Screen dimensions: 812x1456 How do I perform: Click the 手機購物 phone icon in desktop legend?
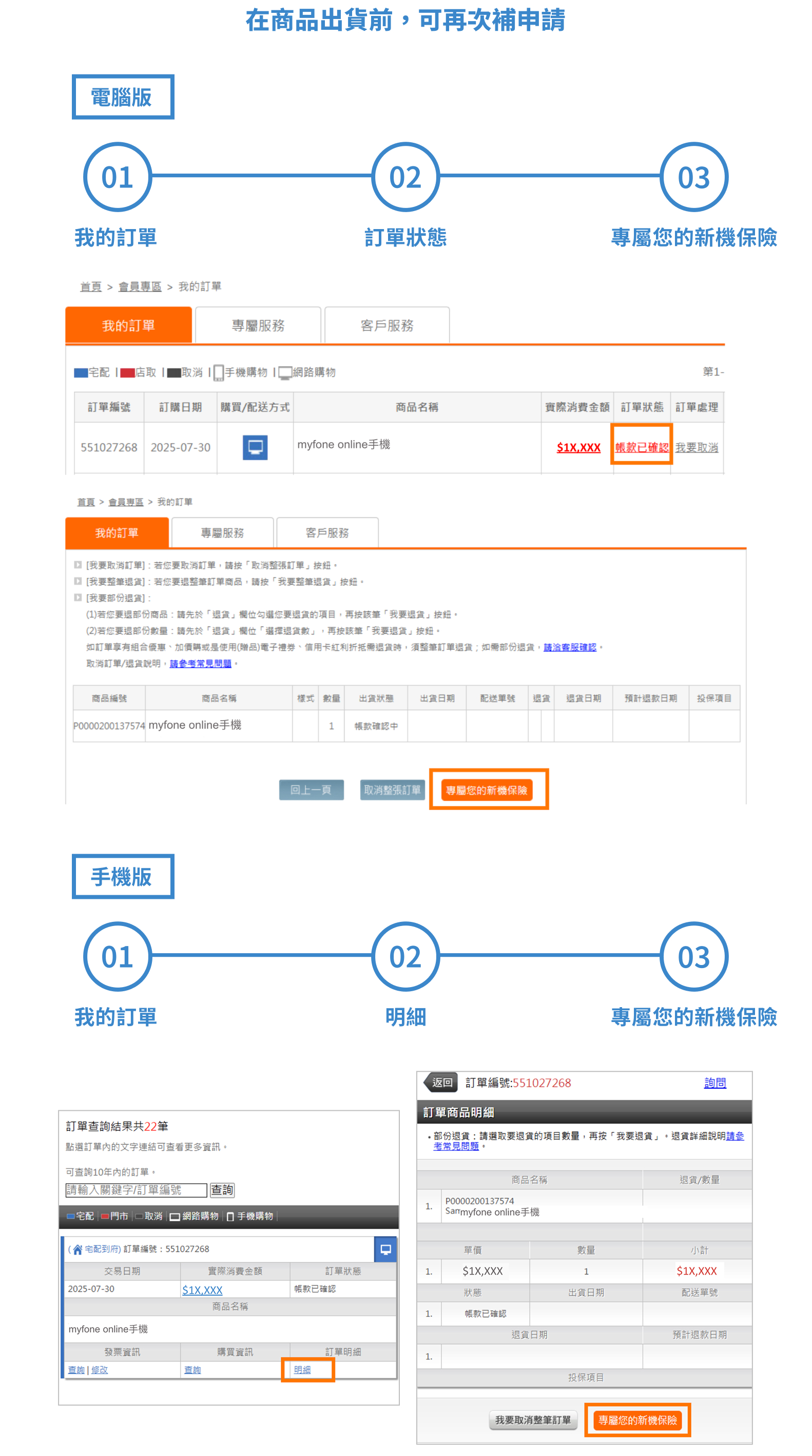pos(219,372)
